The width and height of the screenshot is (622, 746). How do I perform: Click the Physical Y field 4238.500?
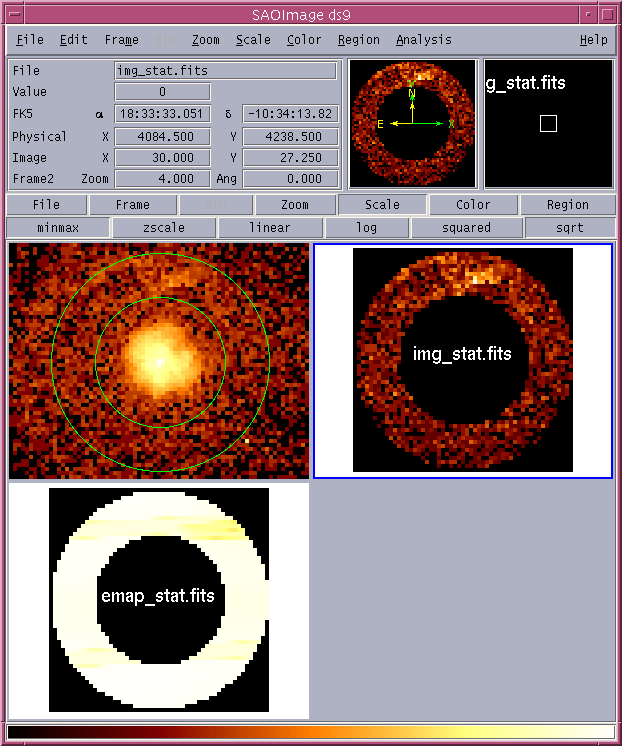[x=290, y=137]
